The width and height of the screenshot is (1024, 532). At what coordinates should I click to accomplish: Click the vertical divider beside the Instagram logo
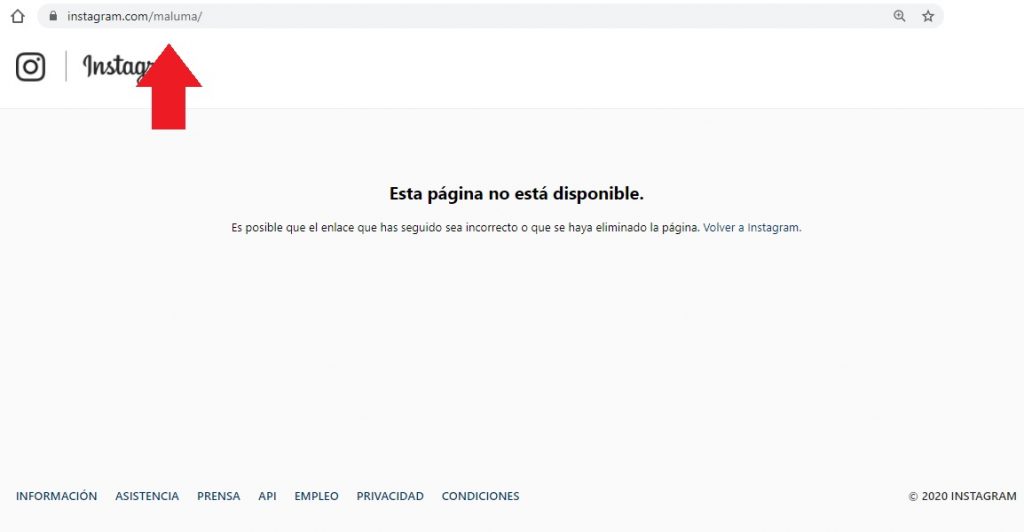(66, 67)
